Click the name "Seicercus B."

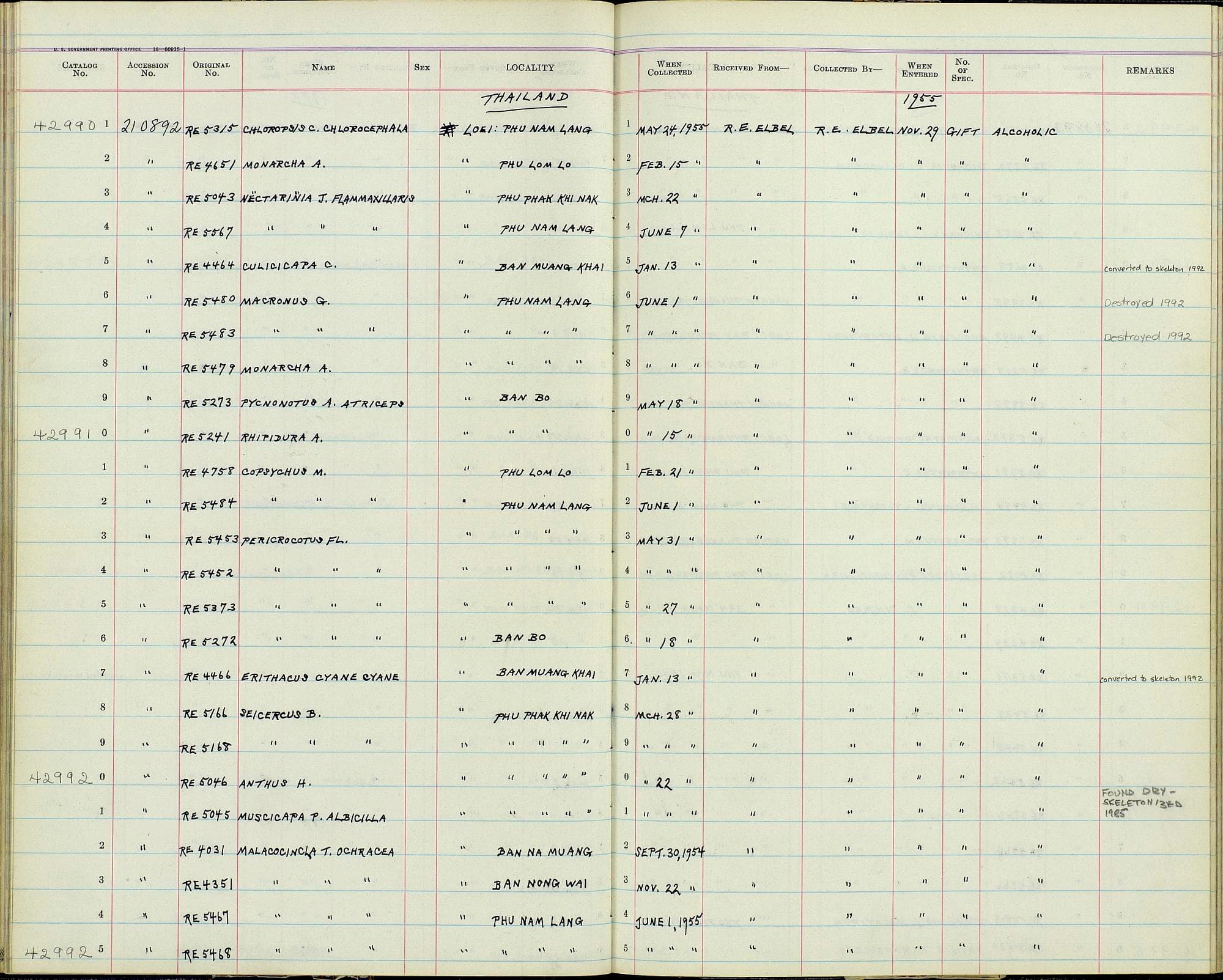281,713
